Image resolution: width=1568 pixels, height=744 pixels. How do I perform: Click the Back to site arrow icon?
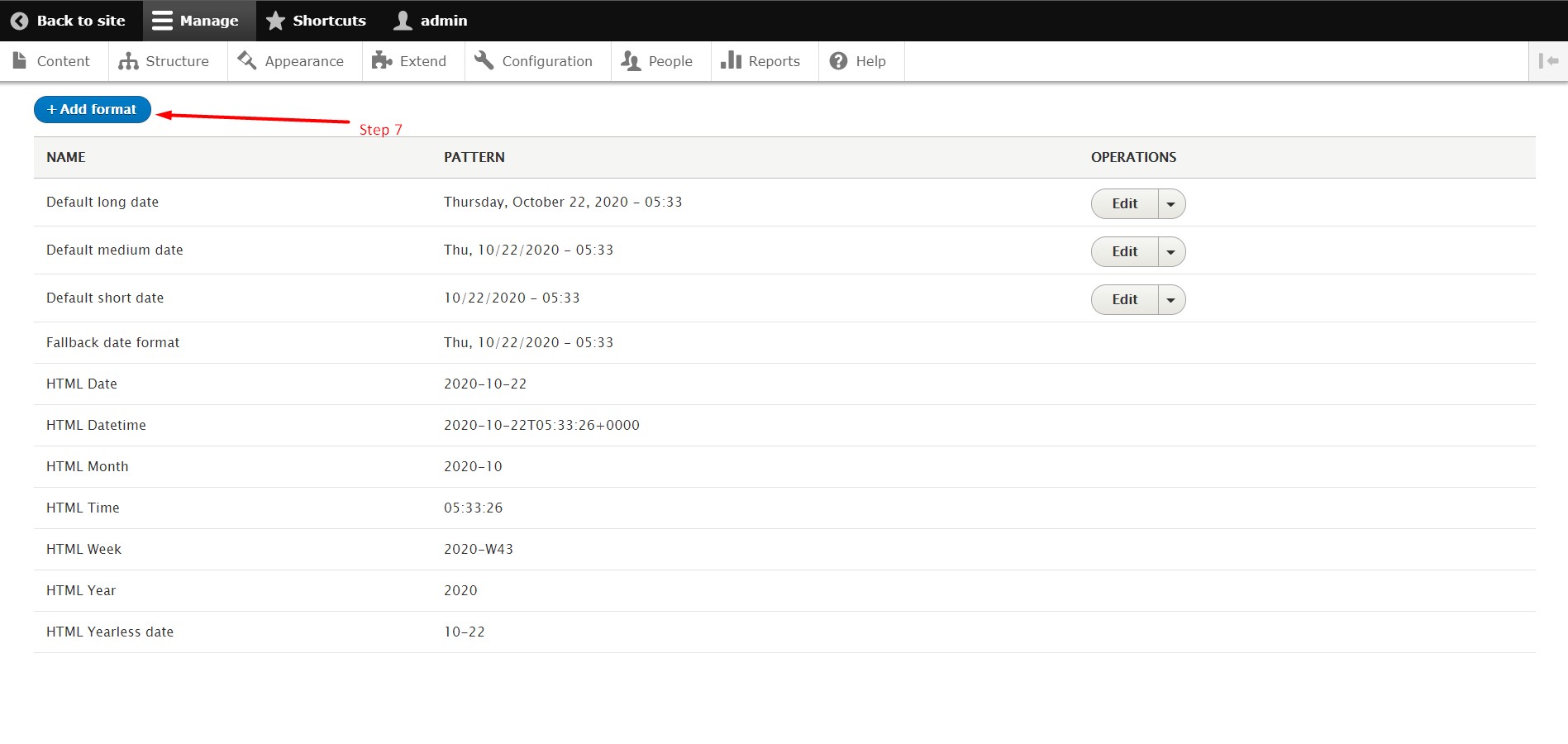pos(19,21)
